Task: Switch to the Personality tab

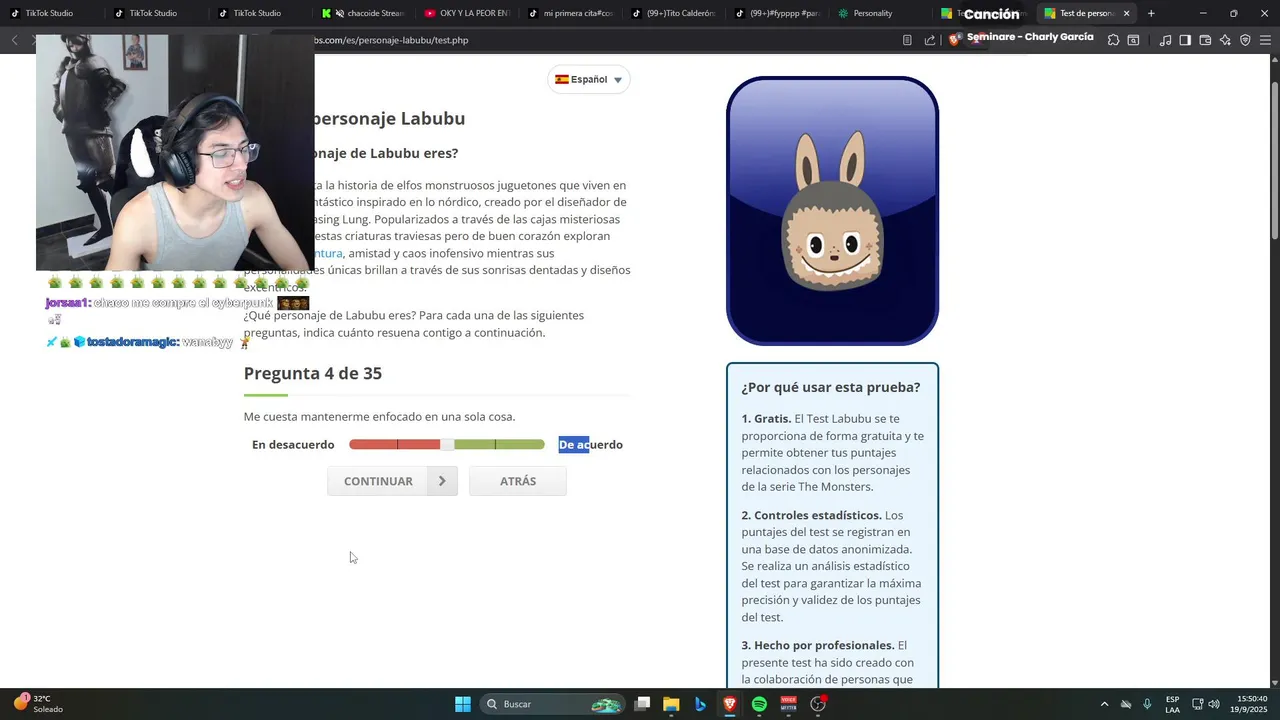Action: point(880,13)
